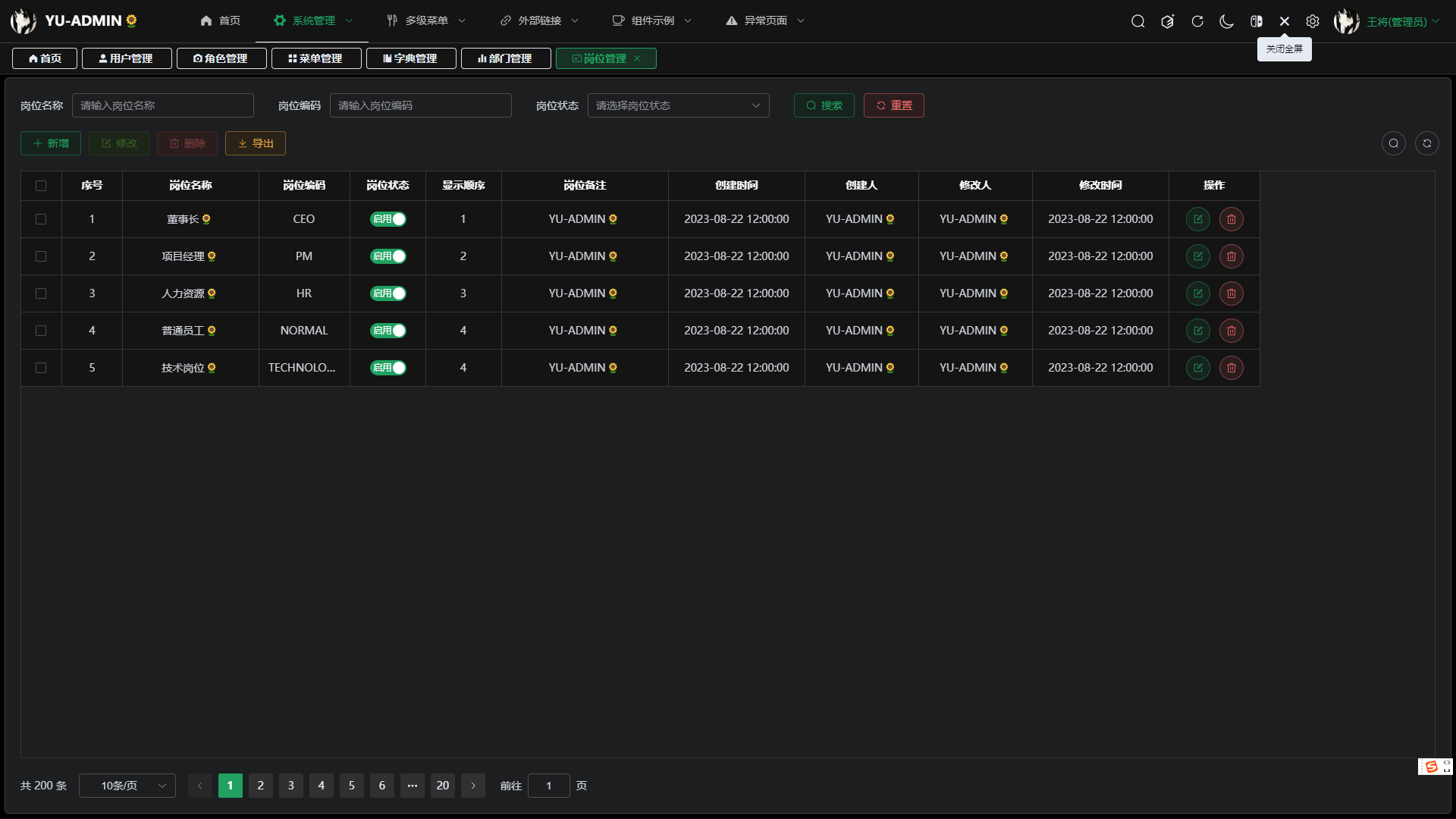Select all rows with header checkbox
Screen dimensions: 1456x819
(x=41, y=186)
